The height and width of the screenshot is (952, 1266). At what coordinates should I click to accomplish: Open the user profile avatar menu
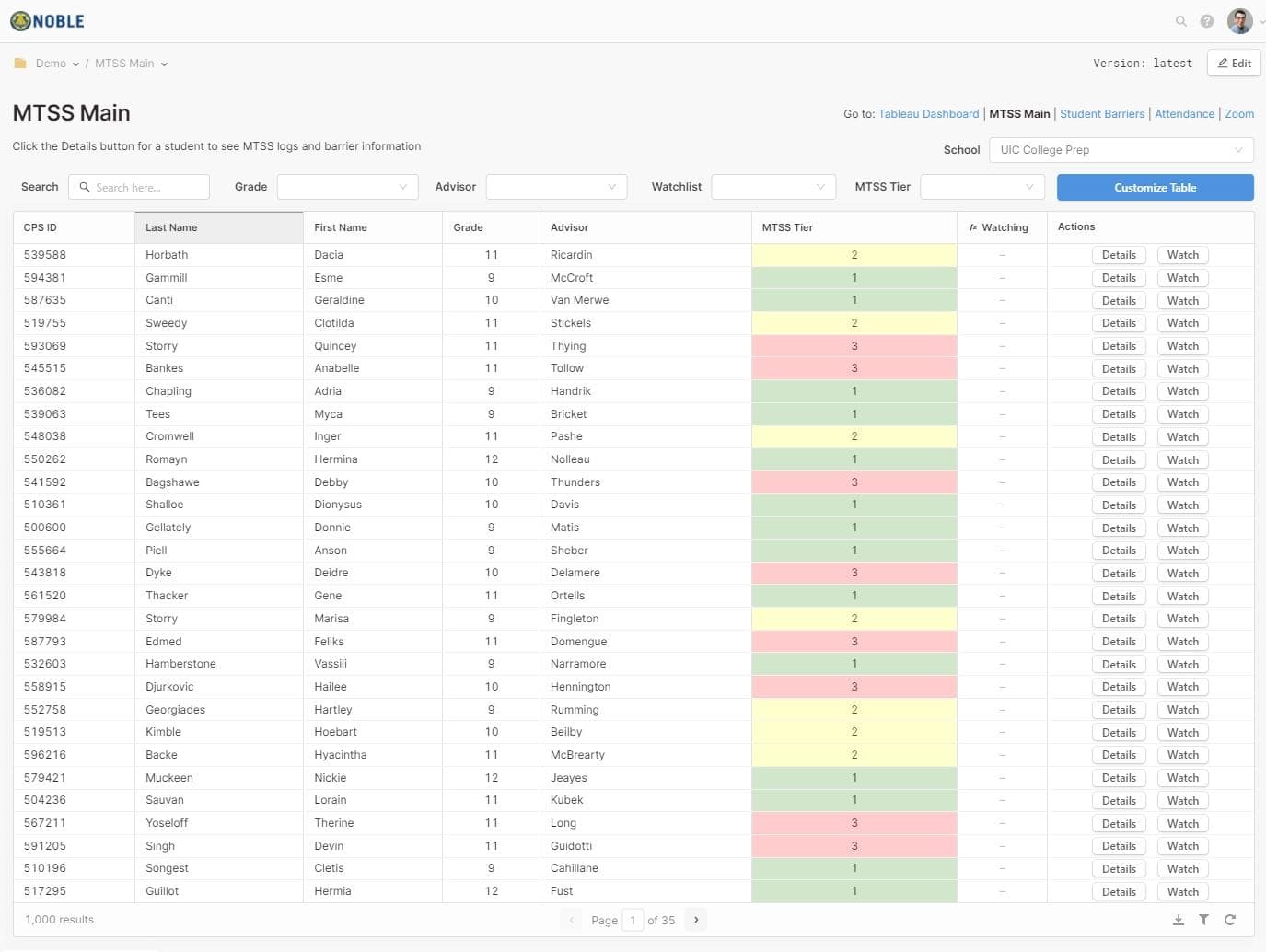(x=1239, y=21)
